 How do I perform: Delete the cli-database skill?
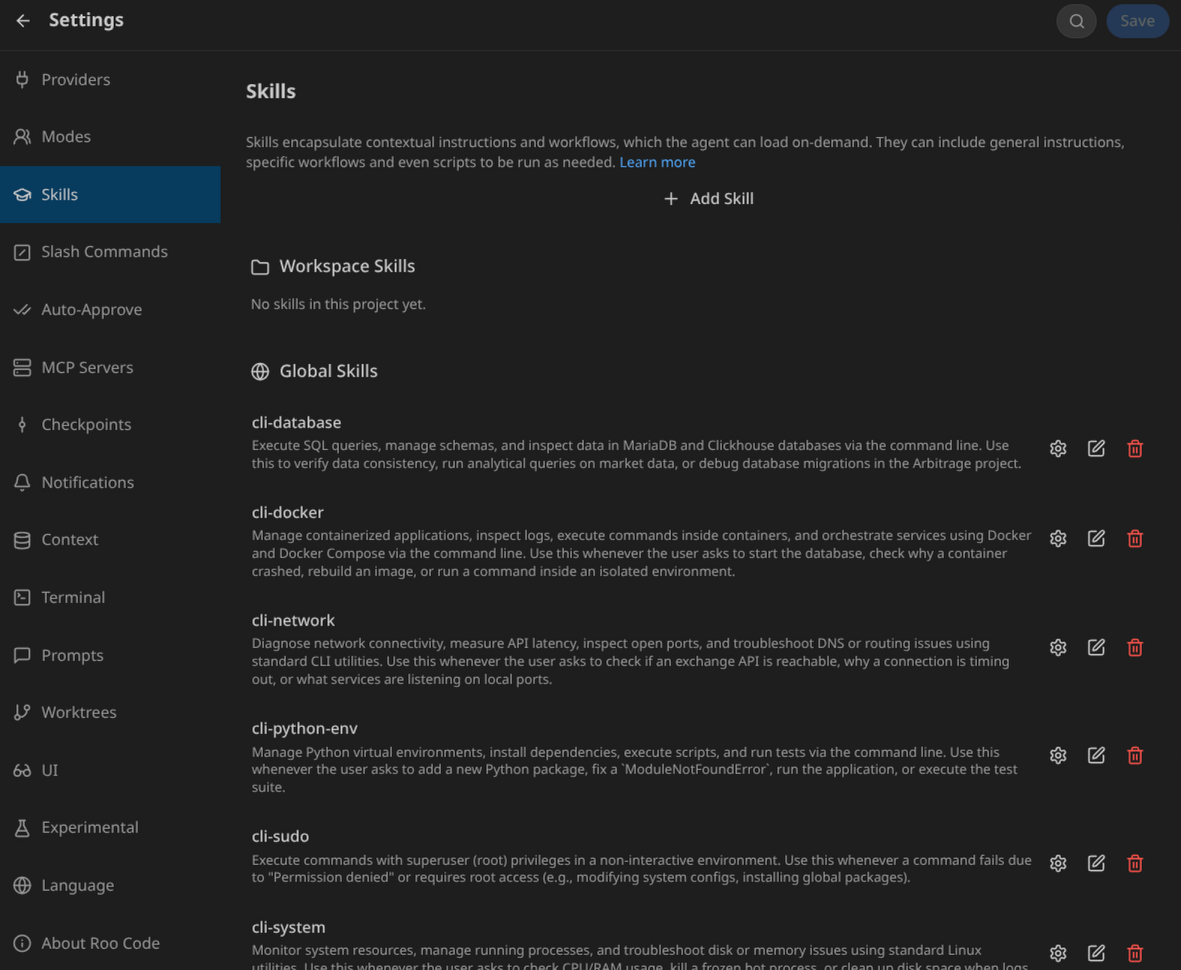point(1134,449)
